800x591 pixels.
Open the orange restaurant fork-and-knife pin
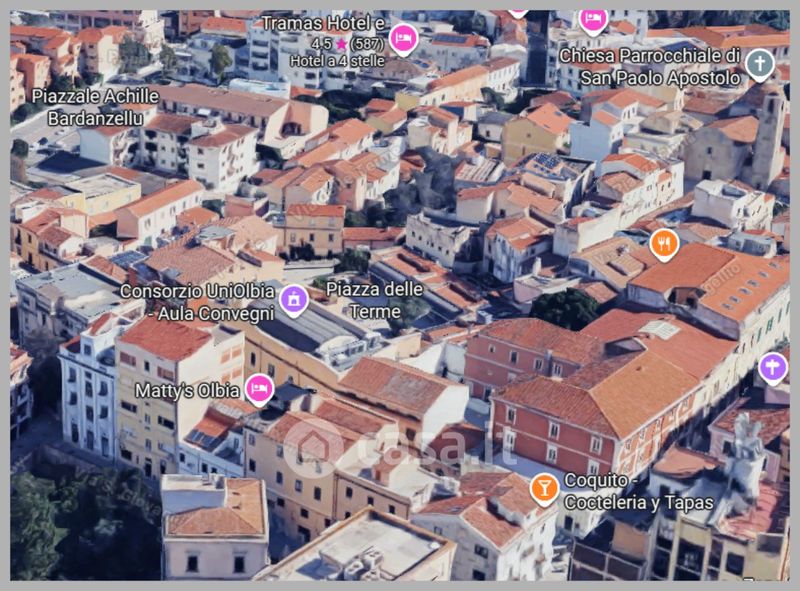tap(664, 243)
